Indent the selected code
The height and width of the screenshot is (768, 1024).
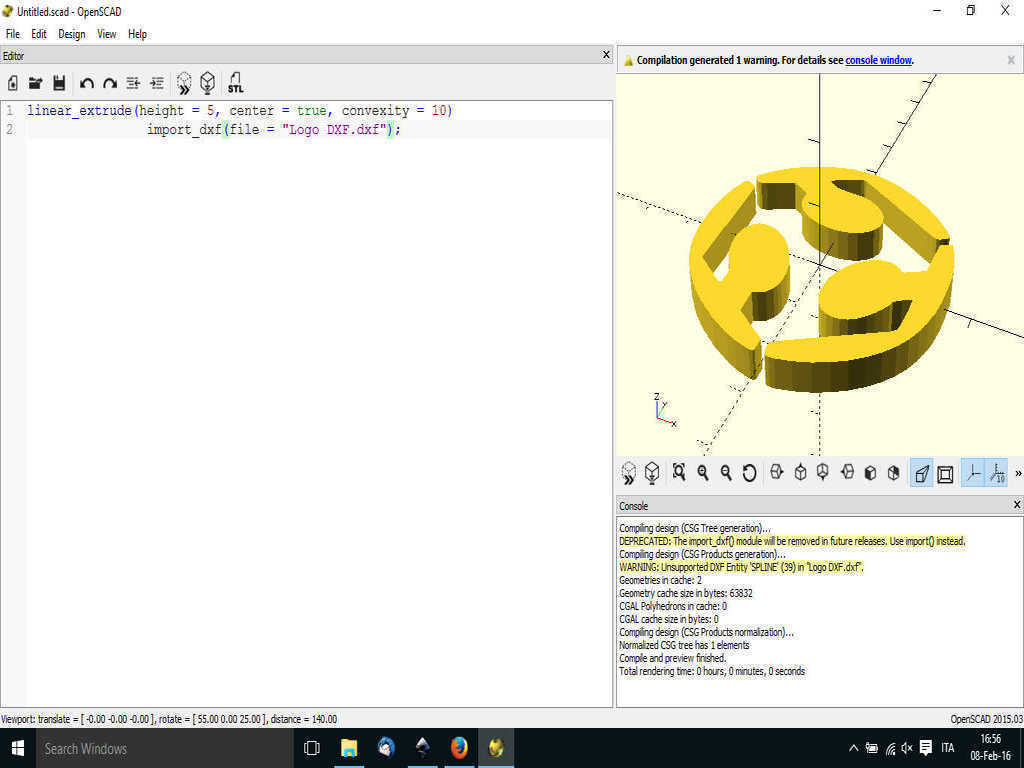point(157,83)
